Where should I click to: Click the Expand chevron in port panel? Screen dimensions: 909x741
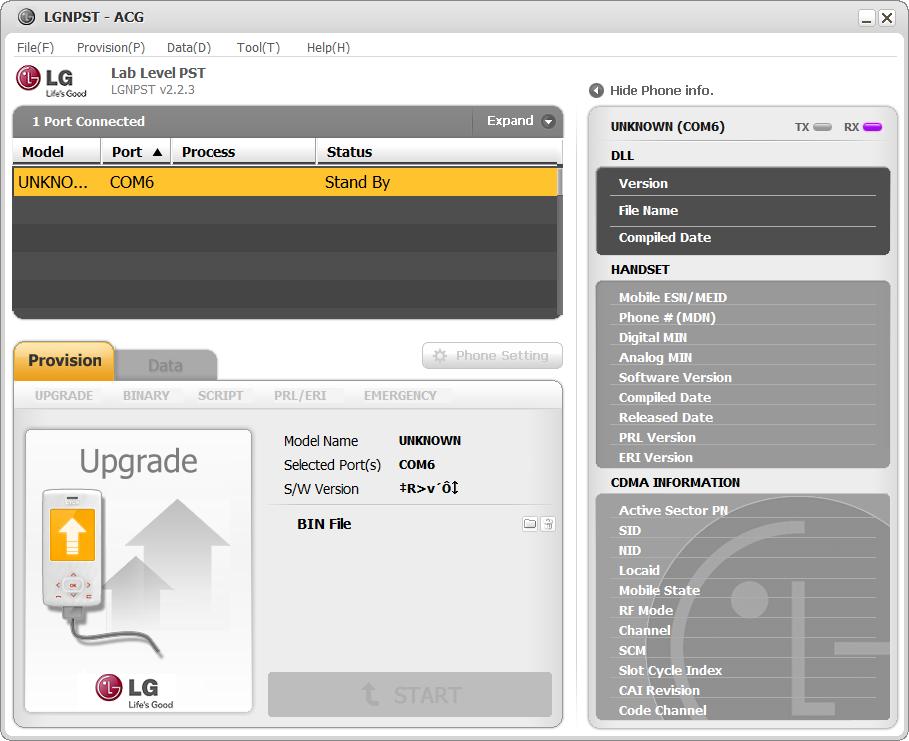[548, 121]
